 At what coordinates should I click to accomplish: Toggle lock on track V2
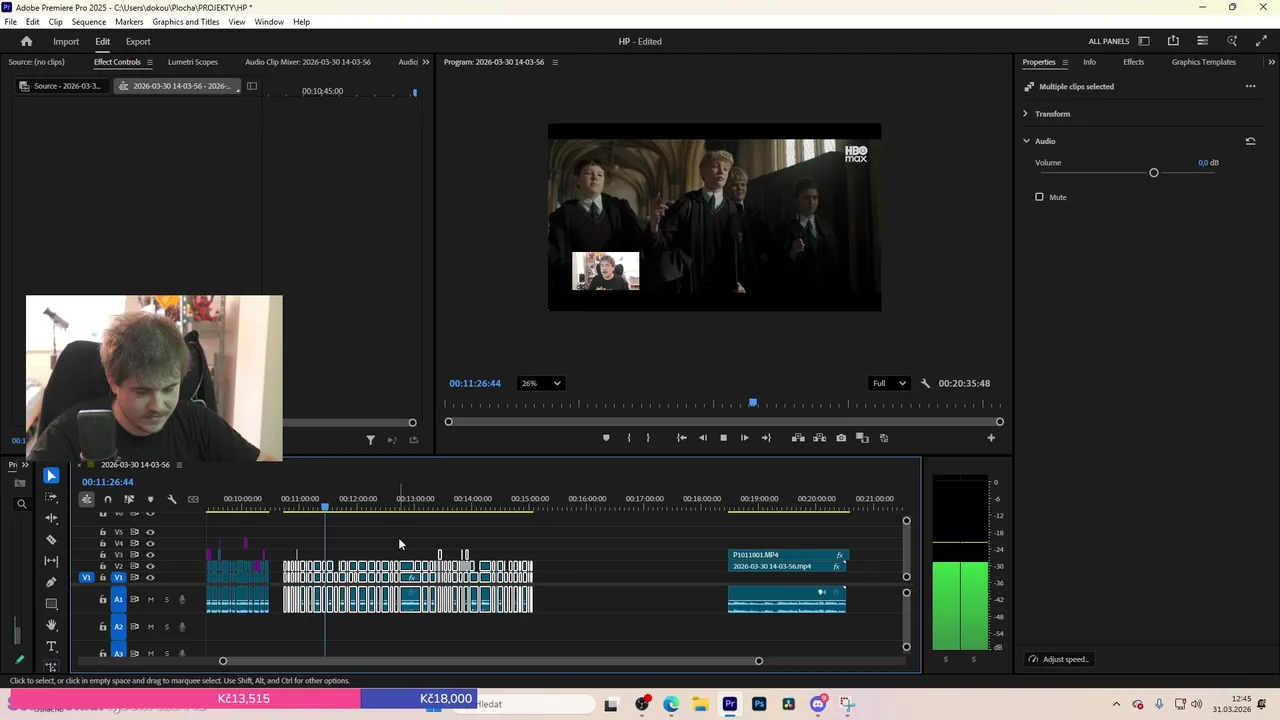coord(102,566)
